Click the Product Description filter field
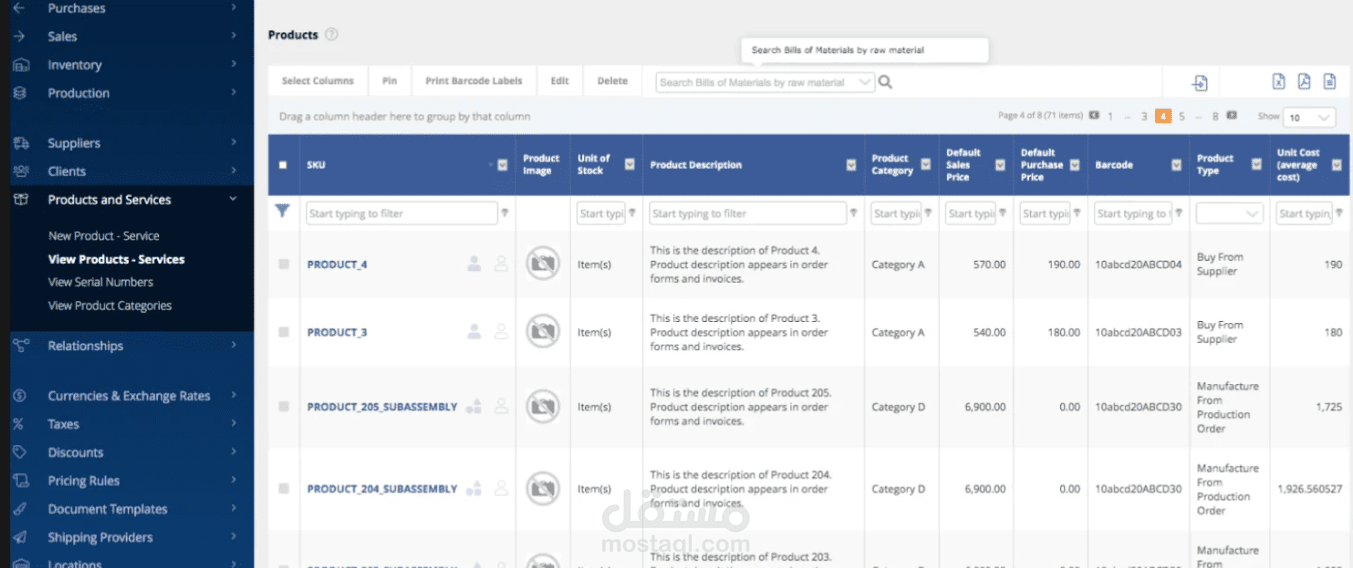Viewport: 1353px width, 568px height. (x=746, y=213)
